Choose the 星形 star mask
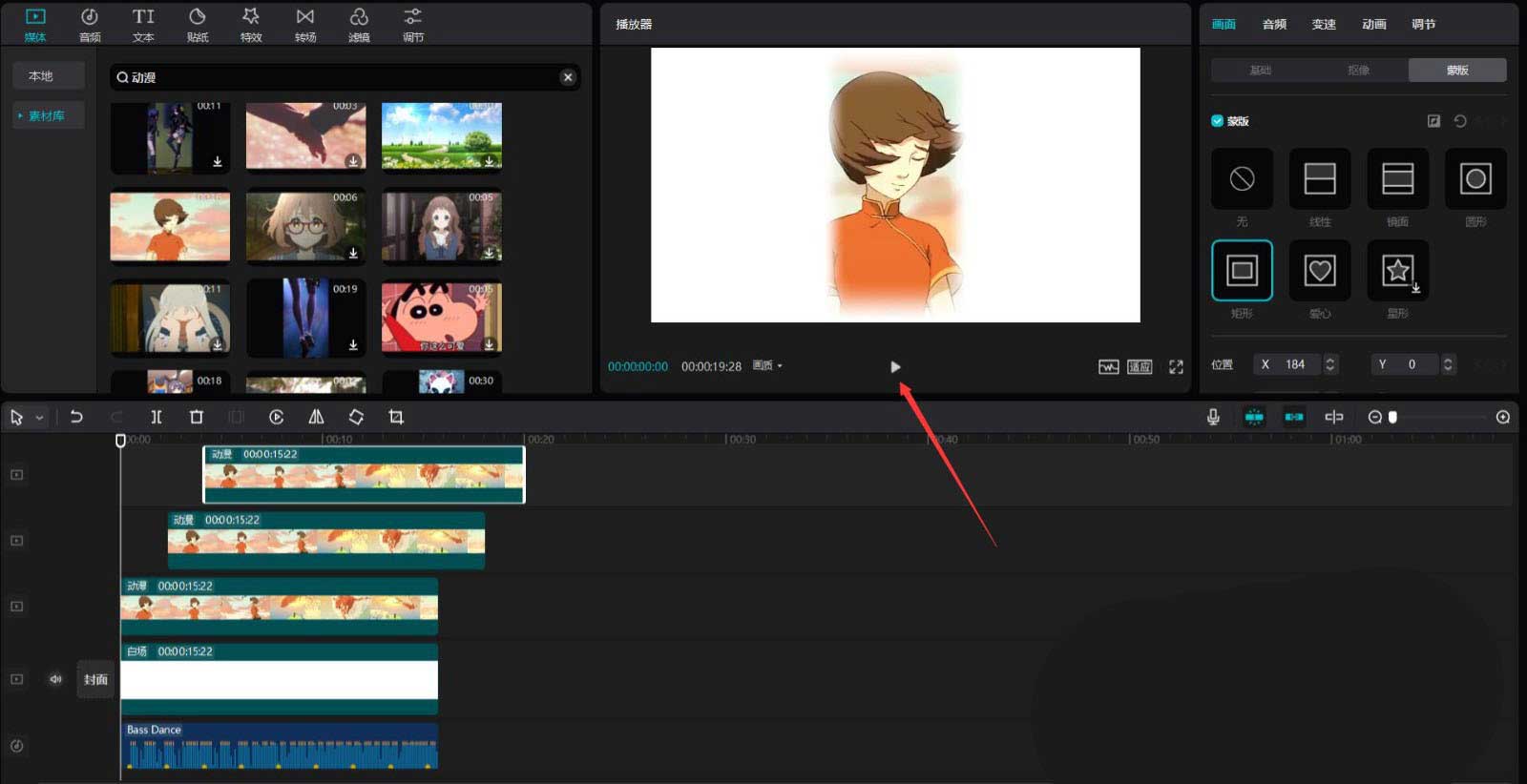The image size is (1527, 784). (x=1398, y=270)
